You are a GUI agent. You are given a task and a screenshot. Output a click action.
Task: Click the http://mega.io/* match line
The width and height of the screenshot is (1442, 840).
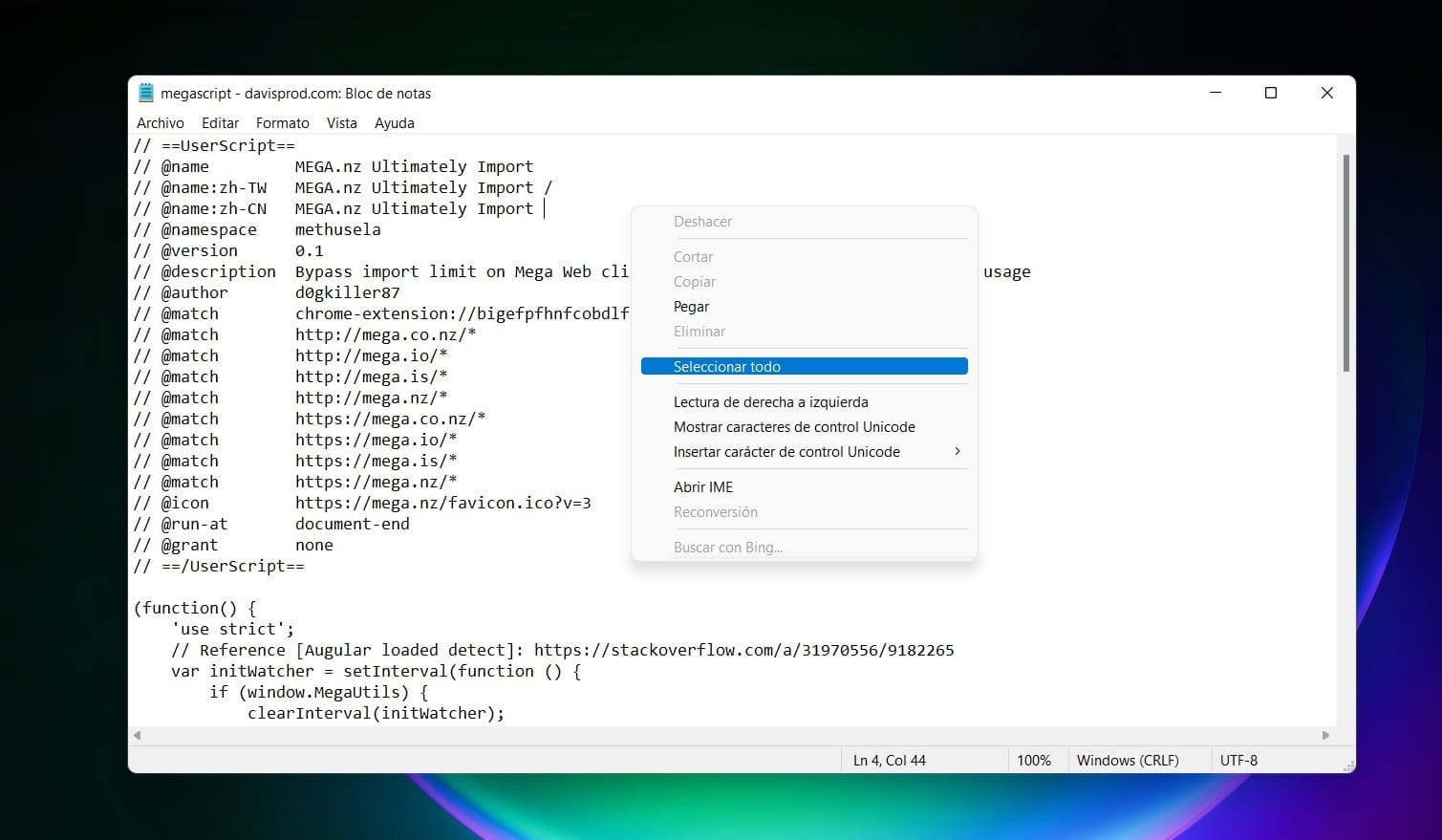pos(291,356)
